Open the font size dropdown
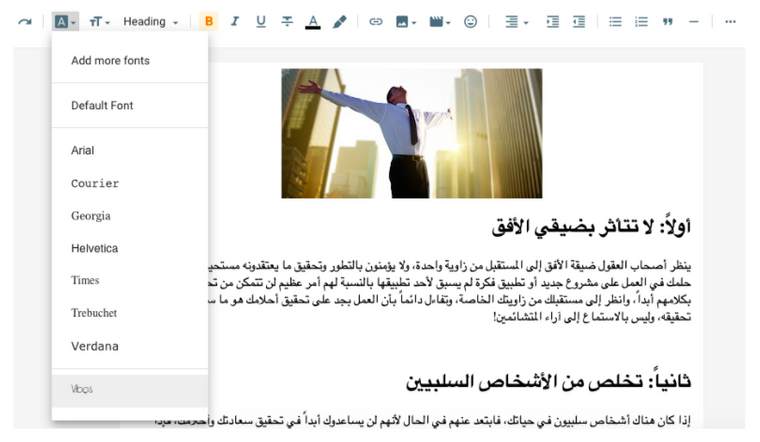760x442 pixels. pos(99,22)
